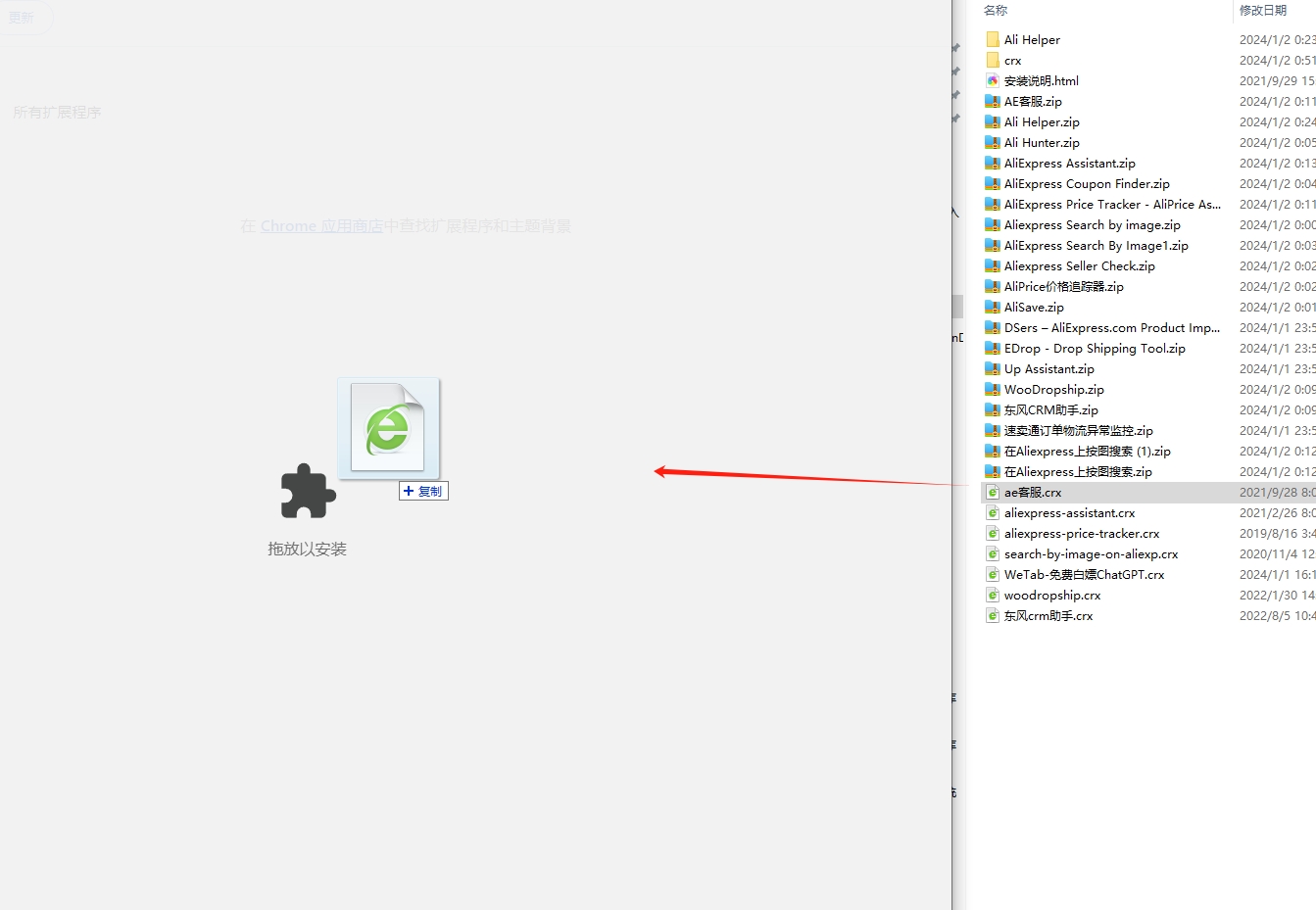
Task: Click the AE客服.zip archive icon
Action: [993, 101]
